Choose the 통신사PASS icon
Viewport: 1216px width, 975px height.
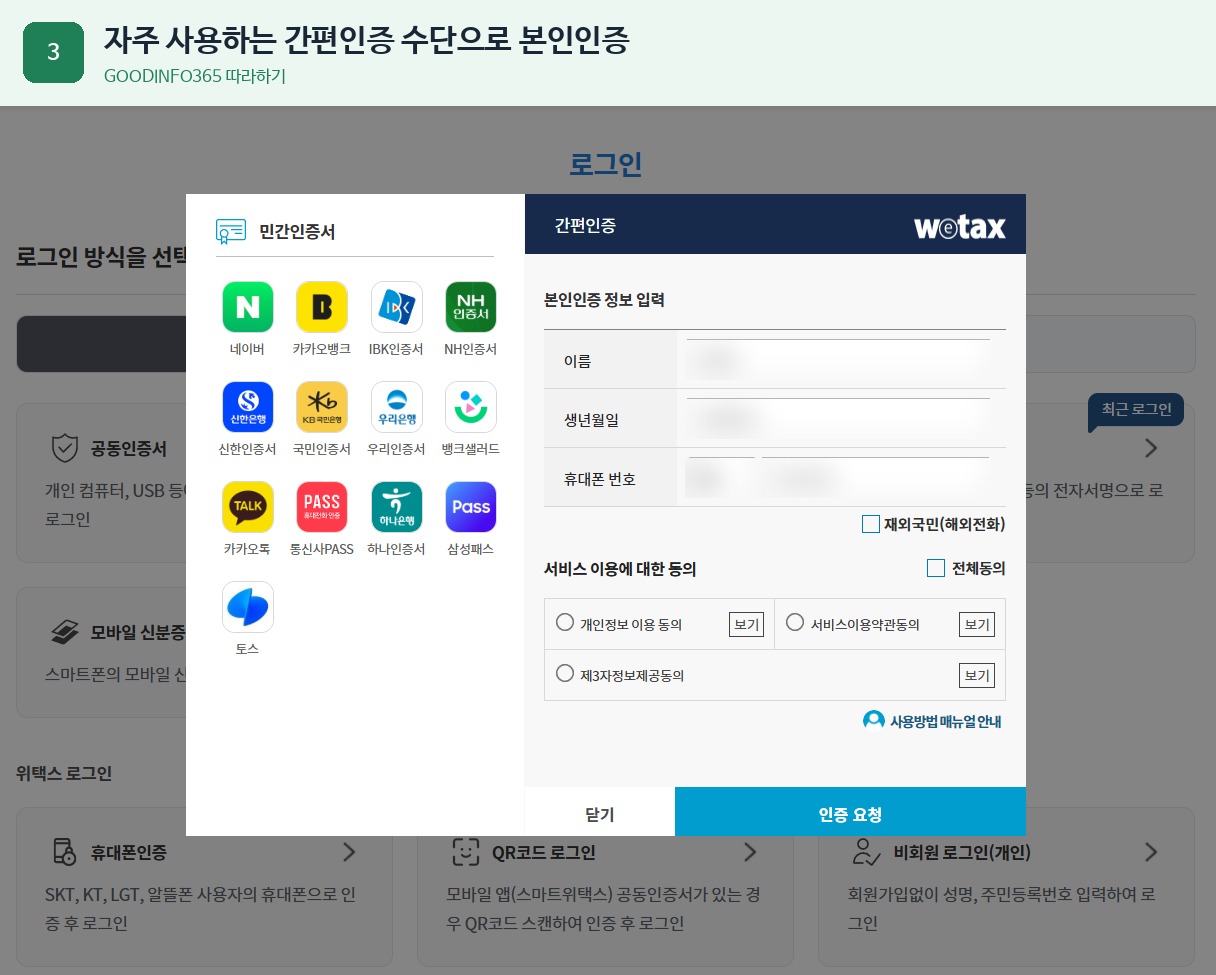[x=322, y=507]
